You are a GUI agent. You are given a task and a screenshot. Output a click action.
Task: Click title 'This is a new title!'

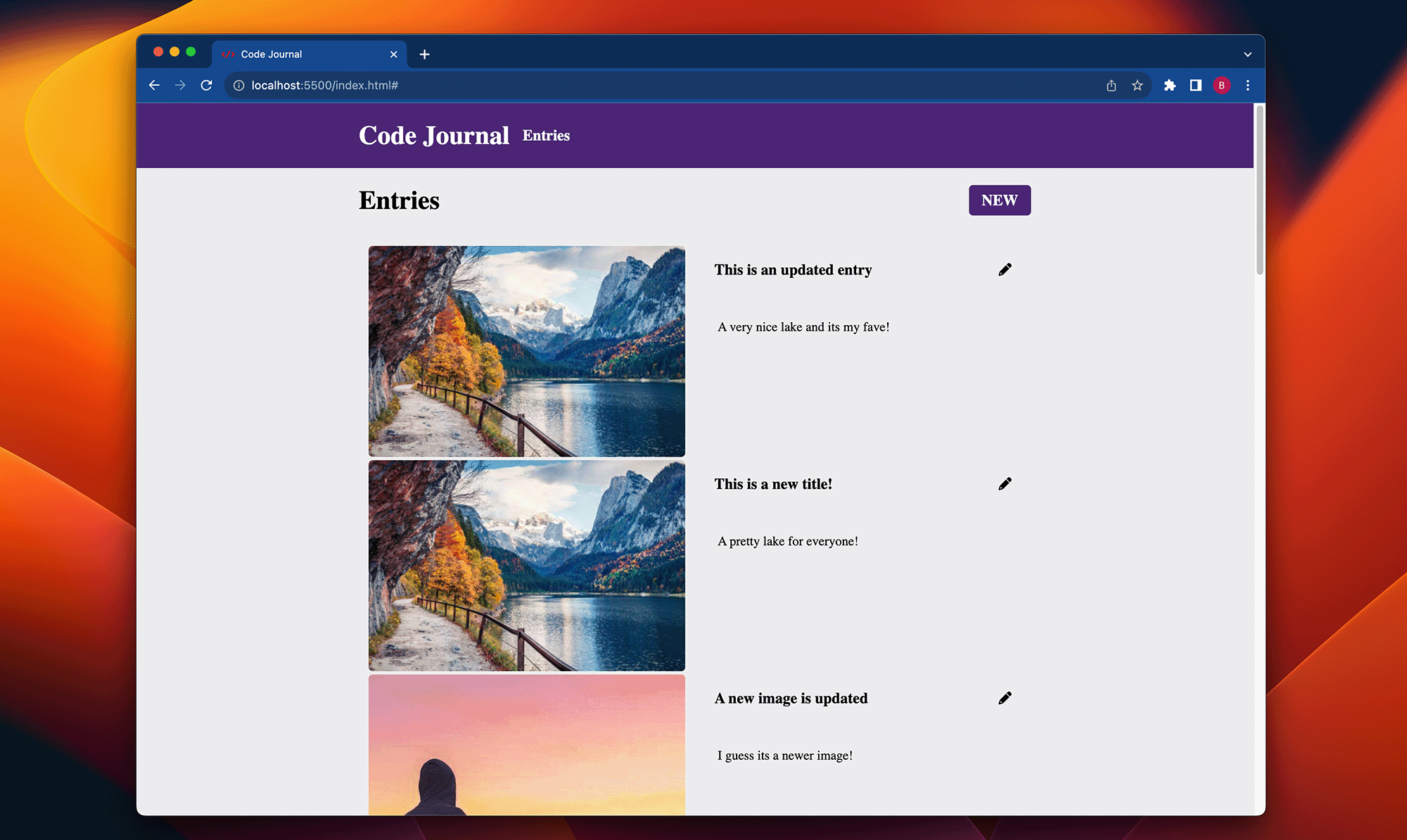[x=773, y=484]
